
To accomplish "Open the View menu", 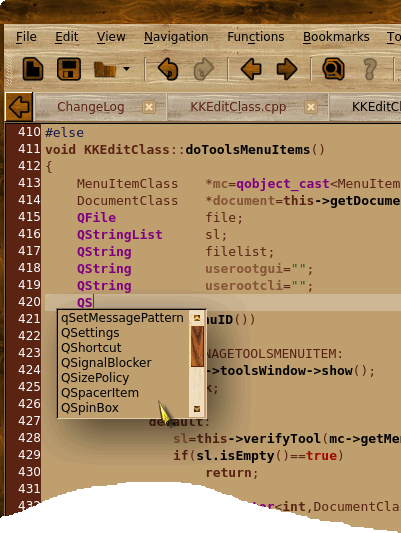I will pyautogui.click(x=111, y=37).
